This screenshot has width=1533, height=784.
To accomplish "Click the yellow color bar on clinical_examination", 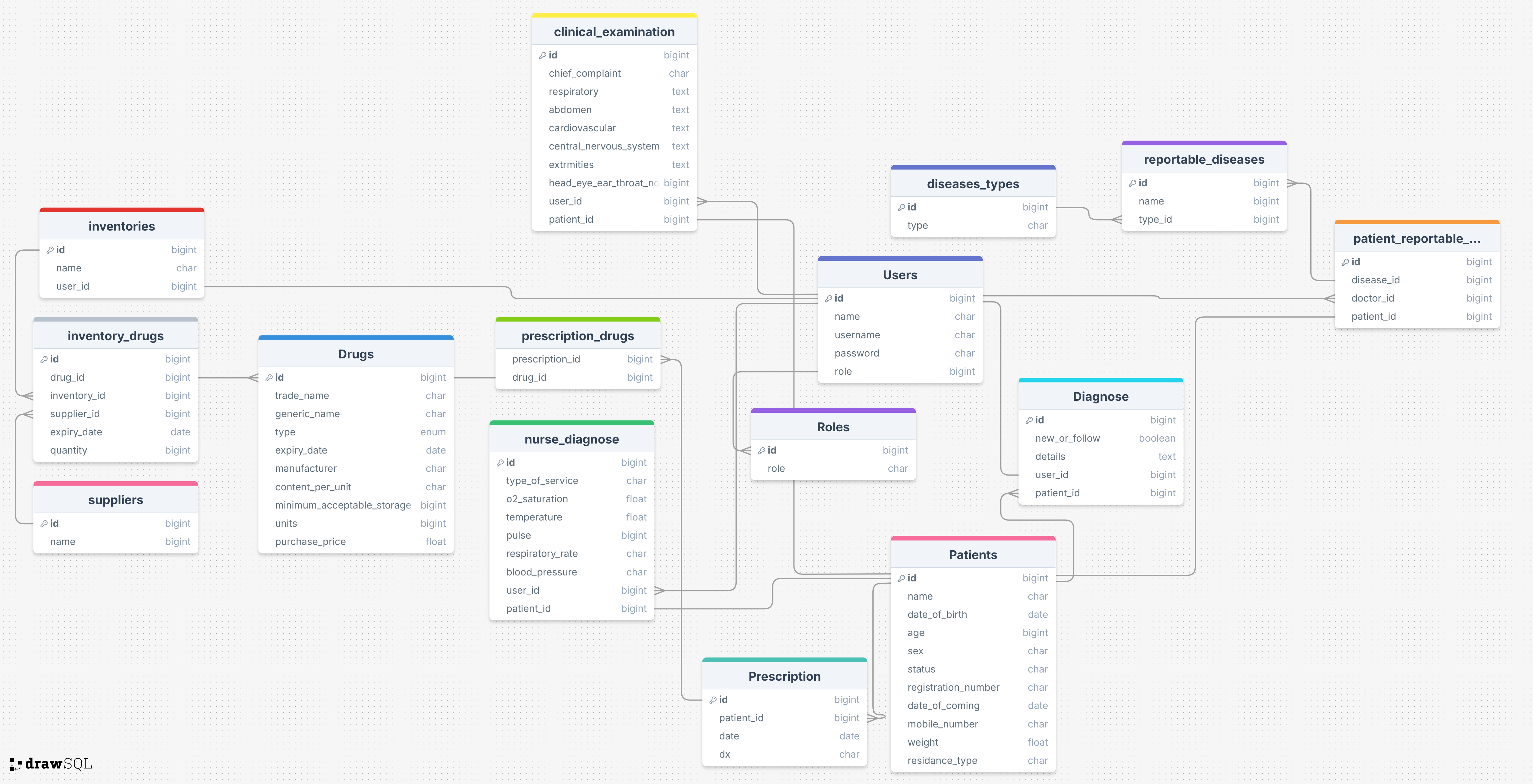I will (x=614, y=15).
